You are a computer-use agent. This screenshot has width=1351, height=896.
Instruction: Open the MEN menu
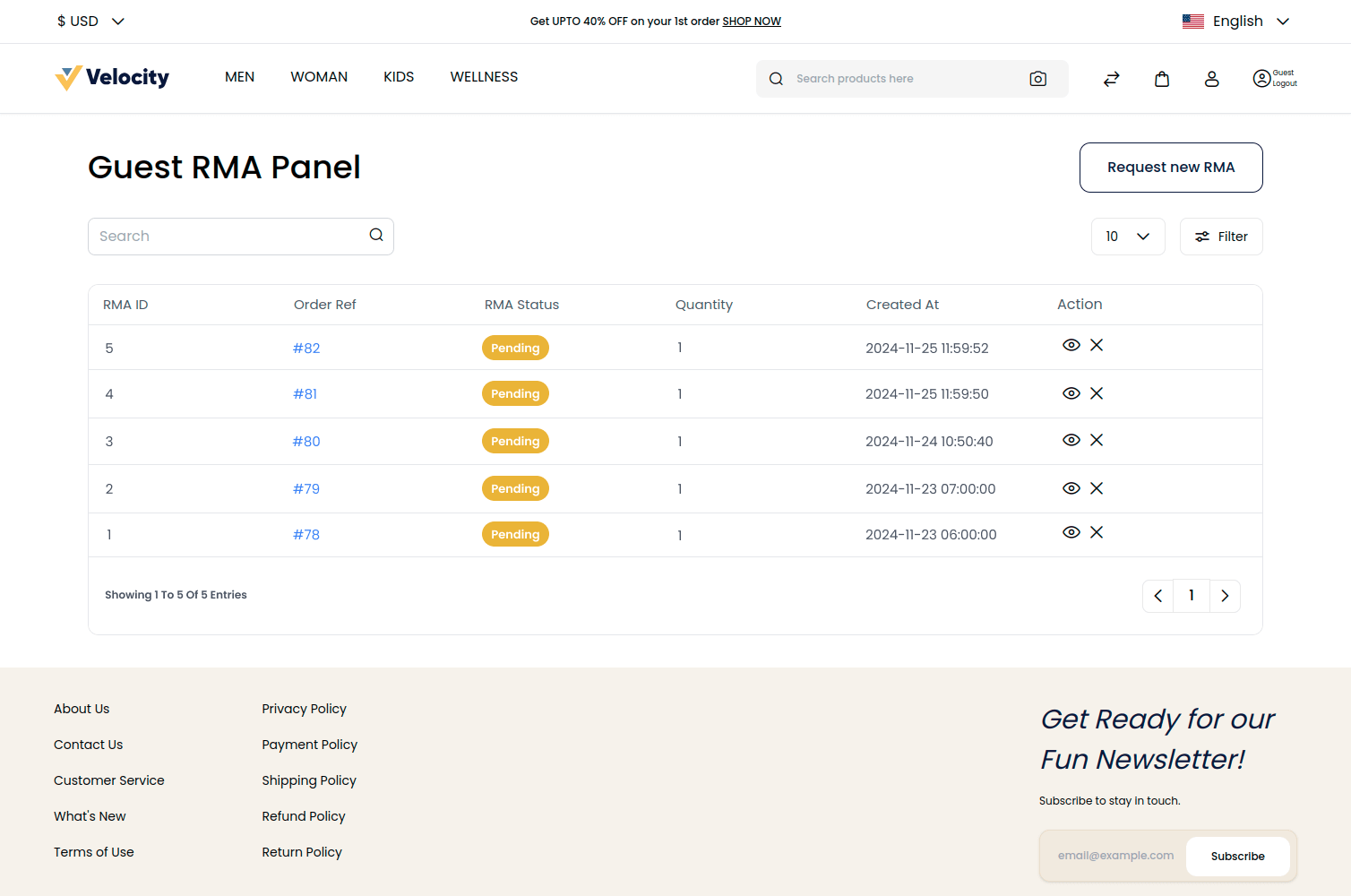coord(240,77)
